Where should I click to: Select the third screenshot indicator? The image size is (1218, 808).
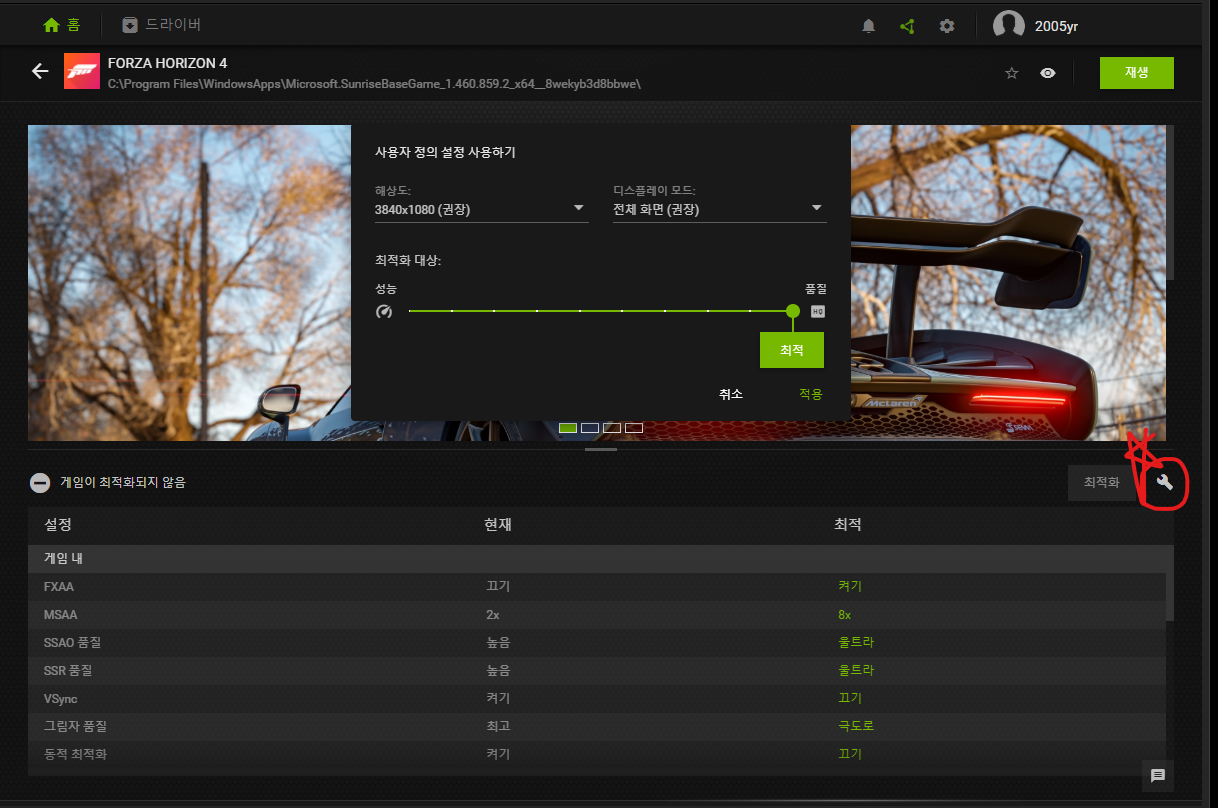[x=612, y=428]
